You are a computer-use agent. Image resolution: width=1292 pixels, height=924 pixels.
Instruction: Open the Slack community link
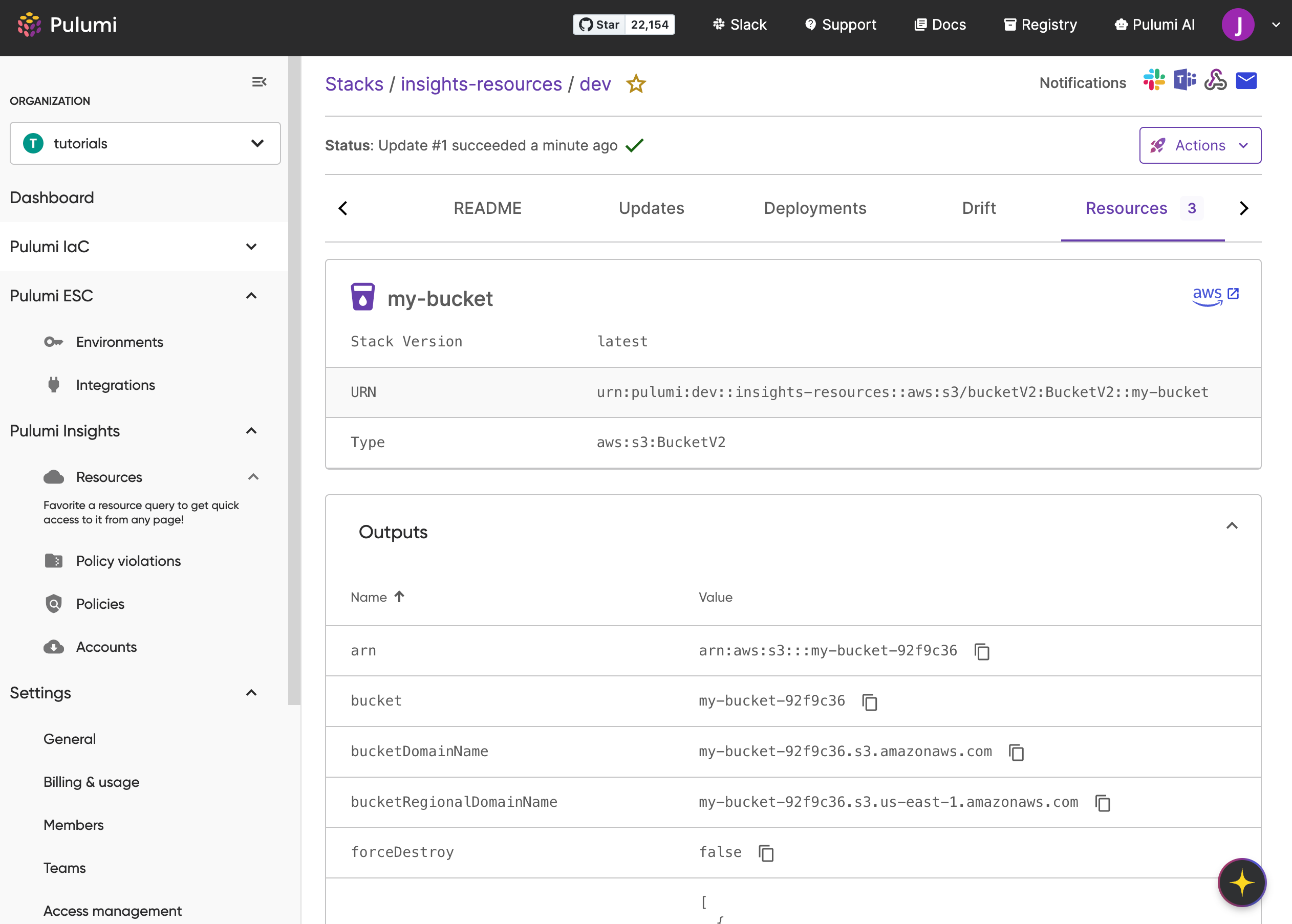click(x=739, y=25)
